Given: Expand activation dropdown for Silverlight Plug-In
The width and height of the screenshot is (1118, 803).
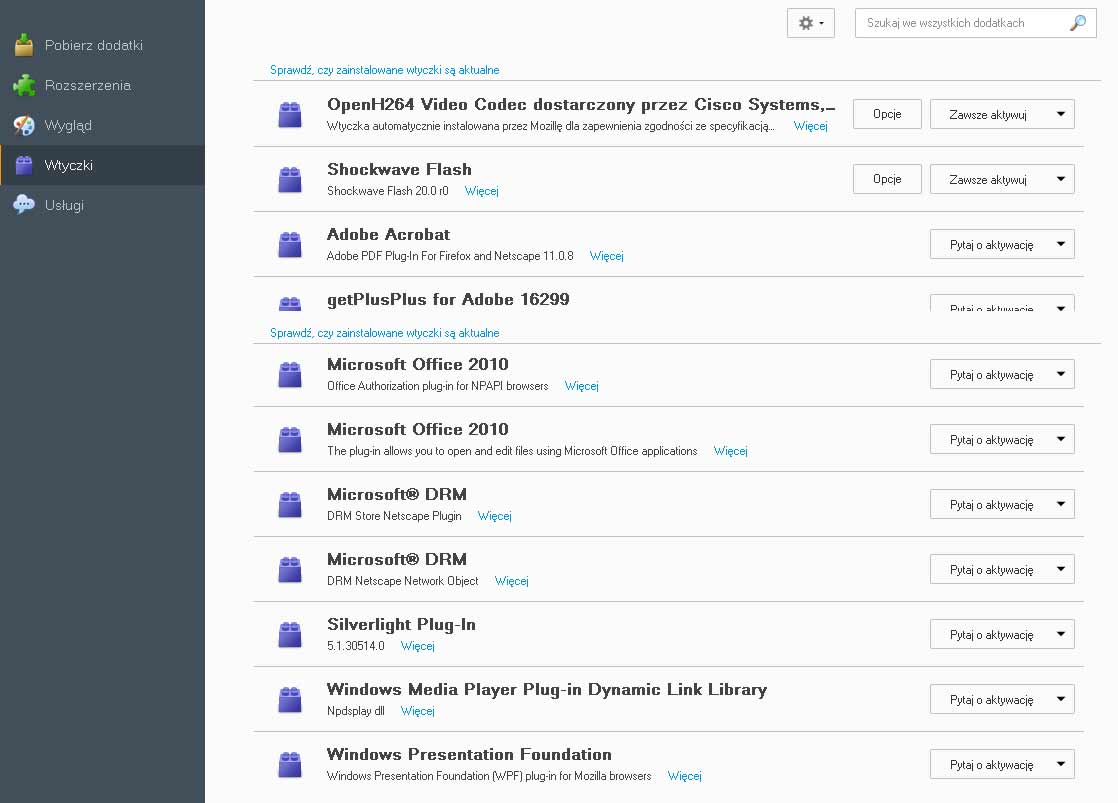Looking at the screenshot, I should tap(1002, 634).
